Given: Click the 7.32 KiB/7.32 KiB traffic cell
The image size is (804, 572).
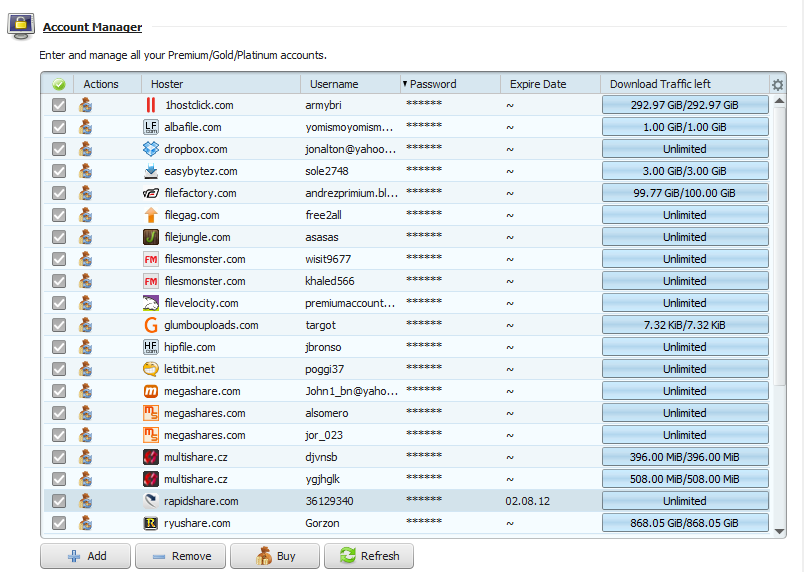Looking at the screenshot, I should pyautogui.click(x=685, y=325).
